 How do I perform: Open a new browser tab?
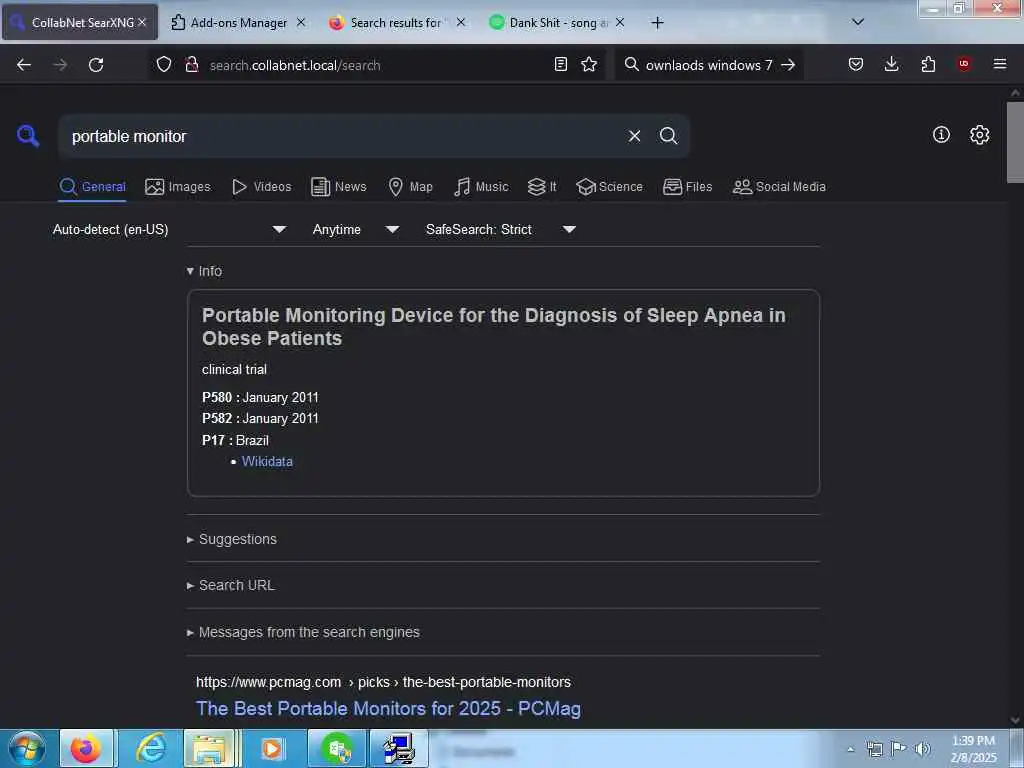point(658,23)
